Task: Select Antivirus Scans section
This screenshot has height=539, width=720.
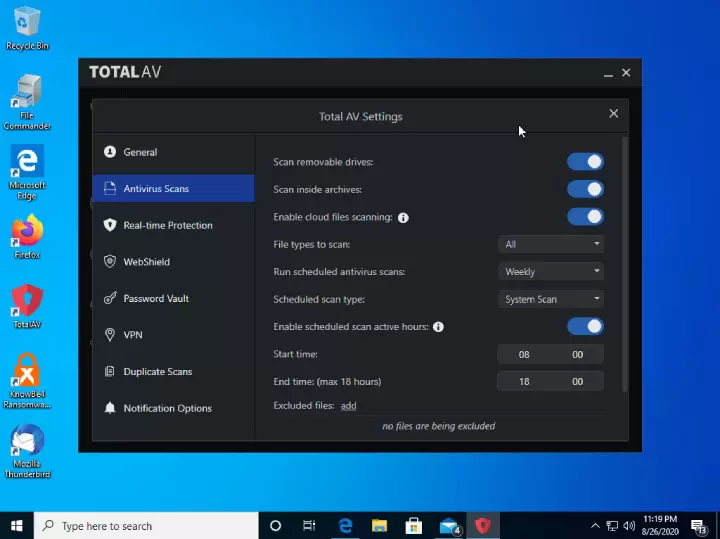Action: 173,188
